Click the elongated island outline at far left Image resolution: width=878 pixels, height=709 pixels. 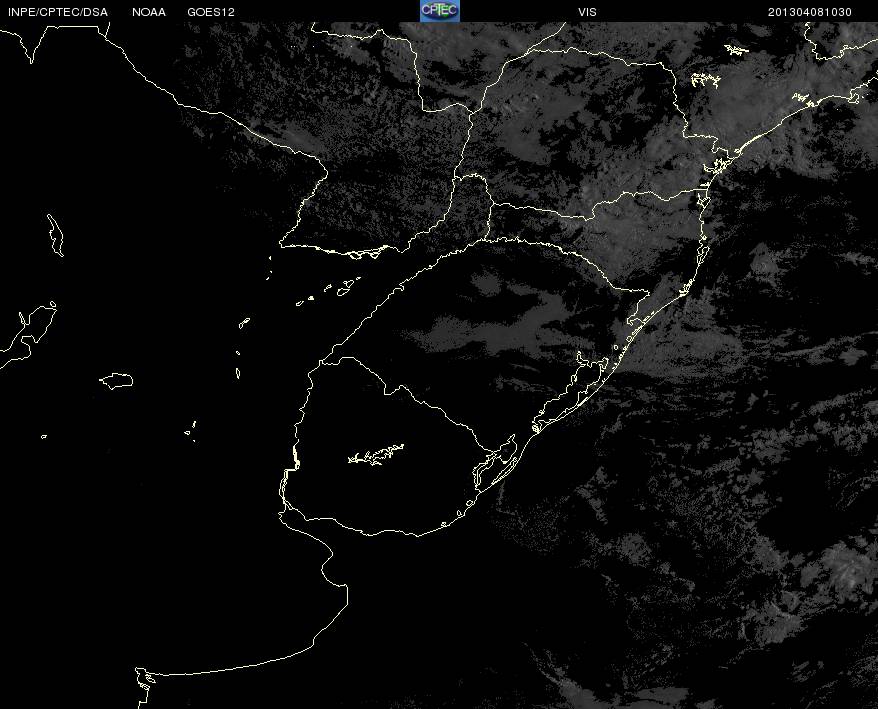click(55, 235)
